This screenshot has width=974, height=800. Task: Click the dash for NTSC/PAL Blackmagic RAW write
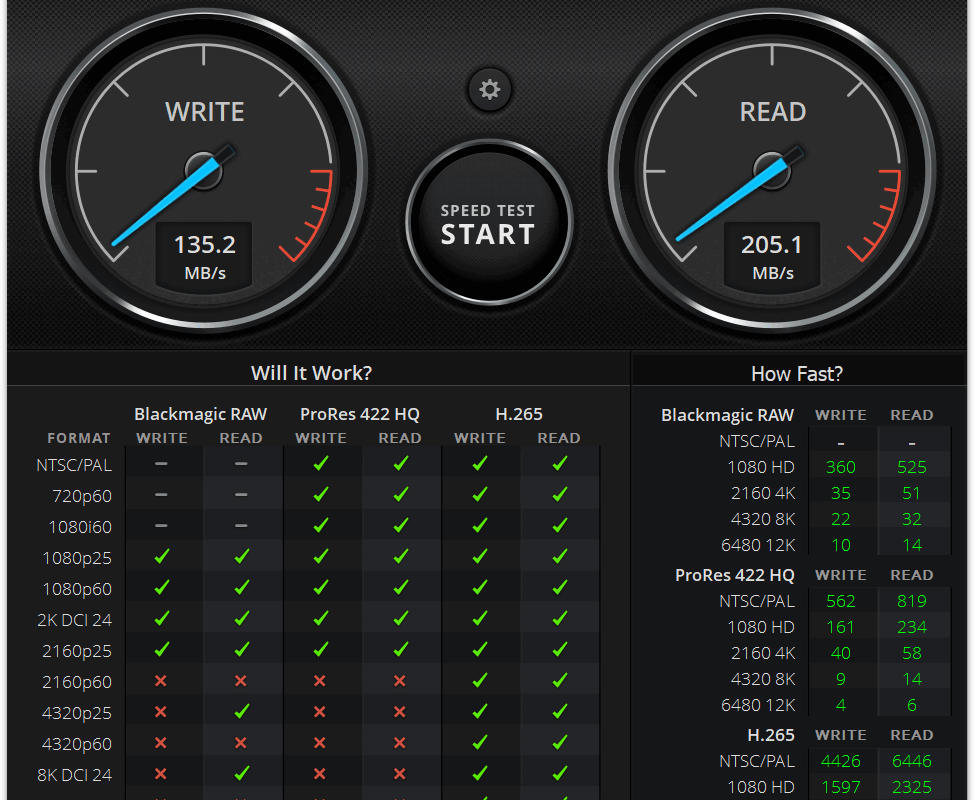[161, 464]
